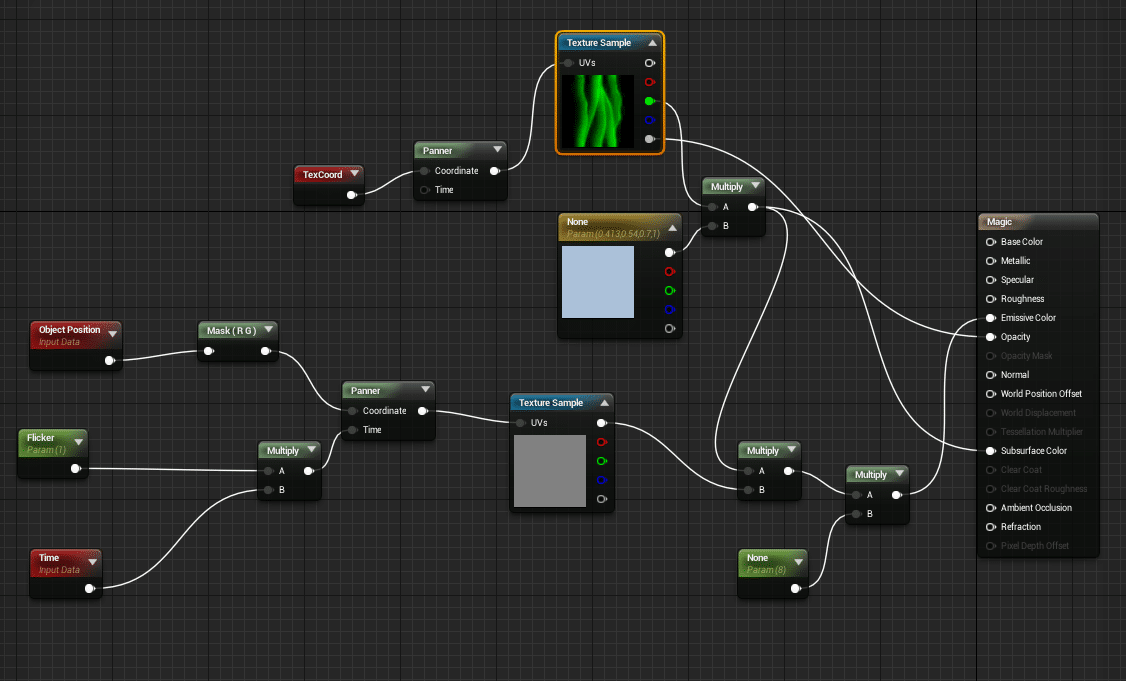The height and width of the screenshot is (681, 1126).
Task: Click the Object Position output pin
Action: tap(109, 361)
